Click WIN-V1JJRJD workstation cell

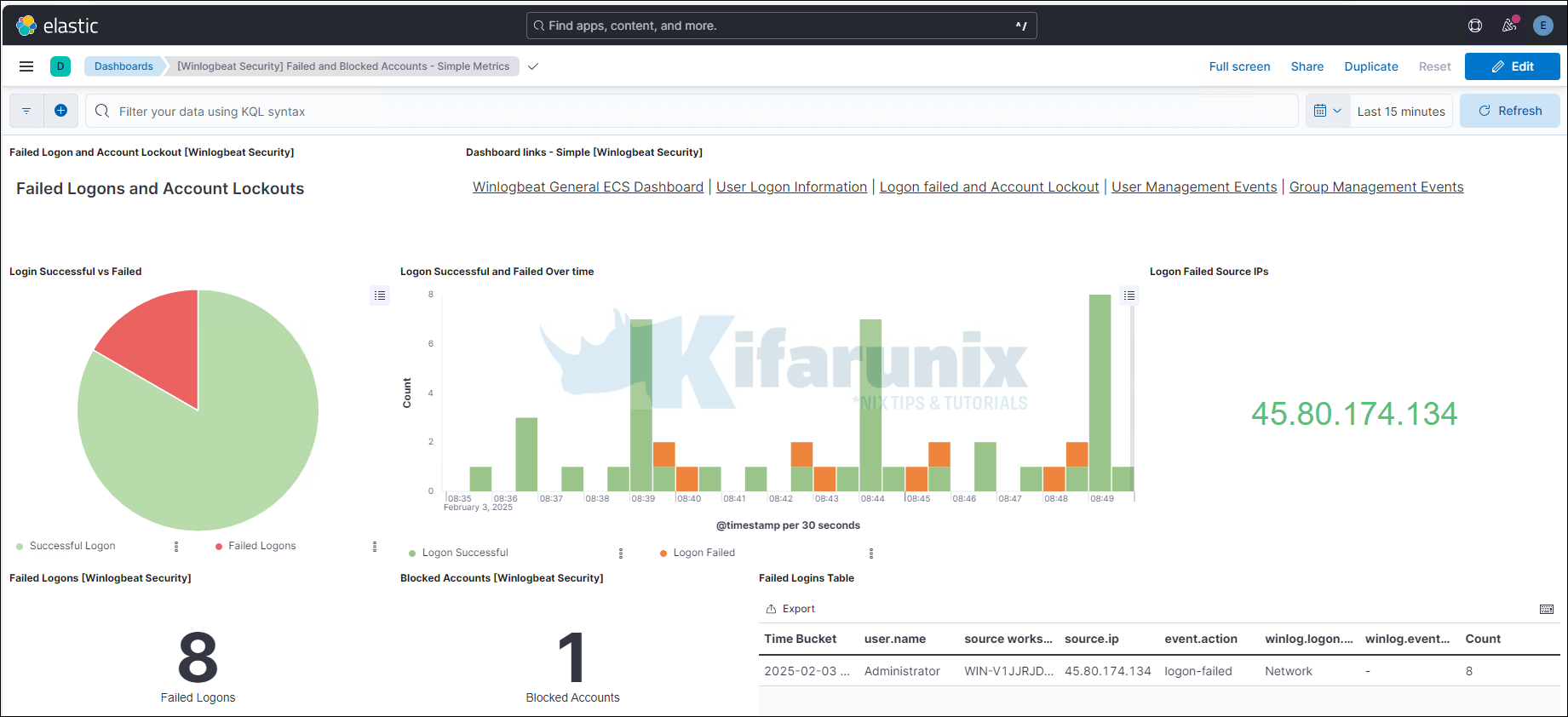[x=1008, y=671]
